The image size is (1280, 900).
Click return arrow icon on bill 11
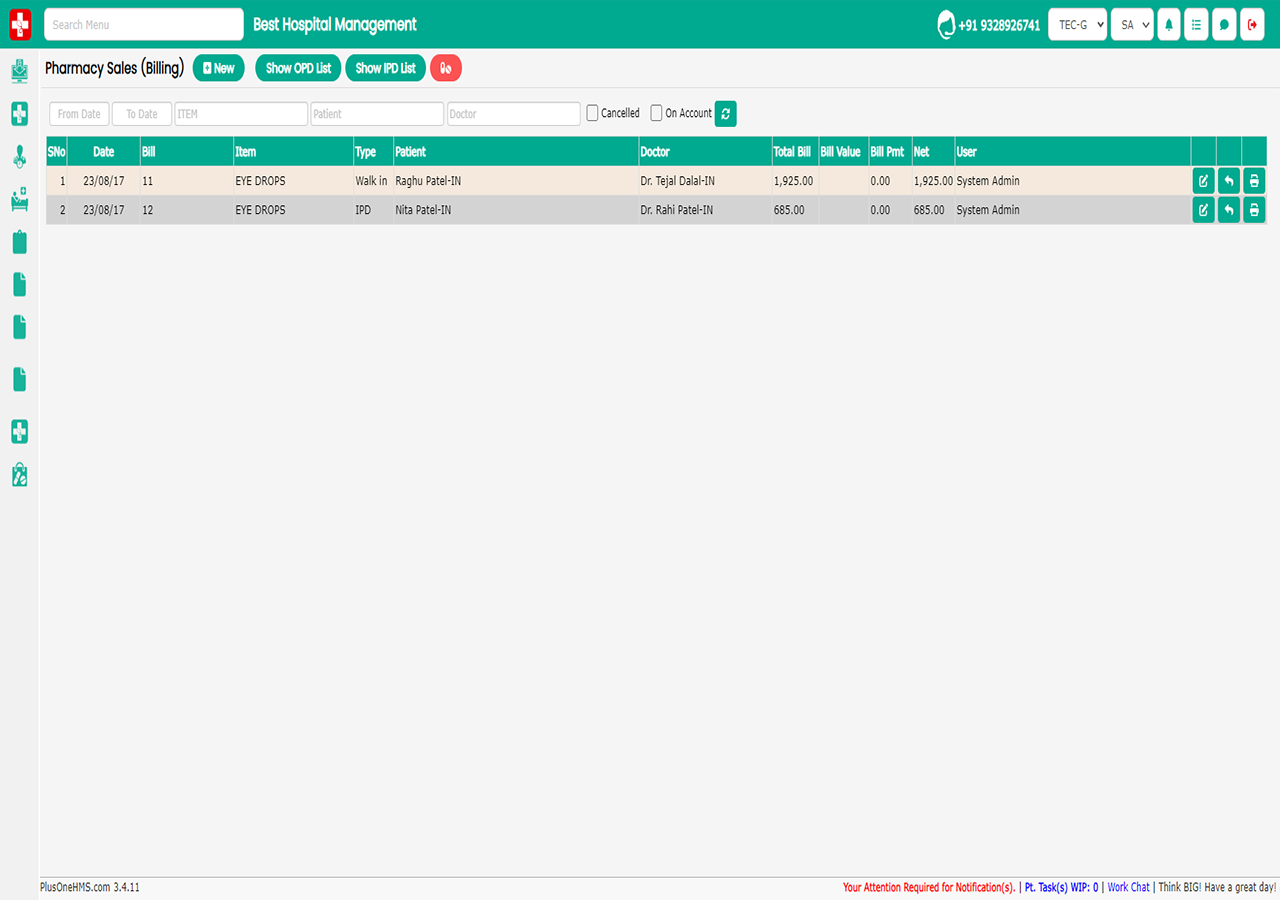tap(1229, 181)
